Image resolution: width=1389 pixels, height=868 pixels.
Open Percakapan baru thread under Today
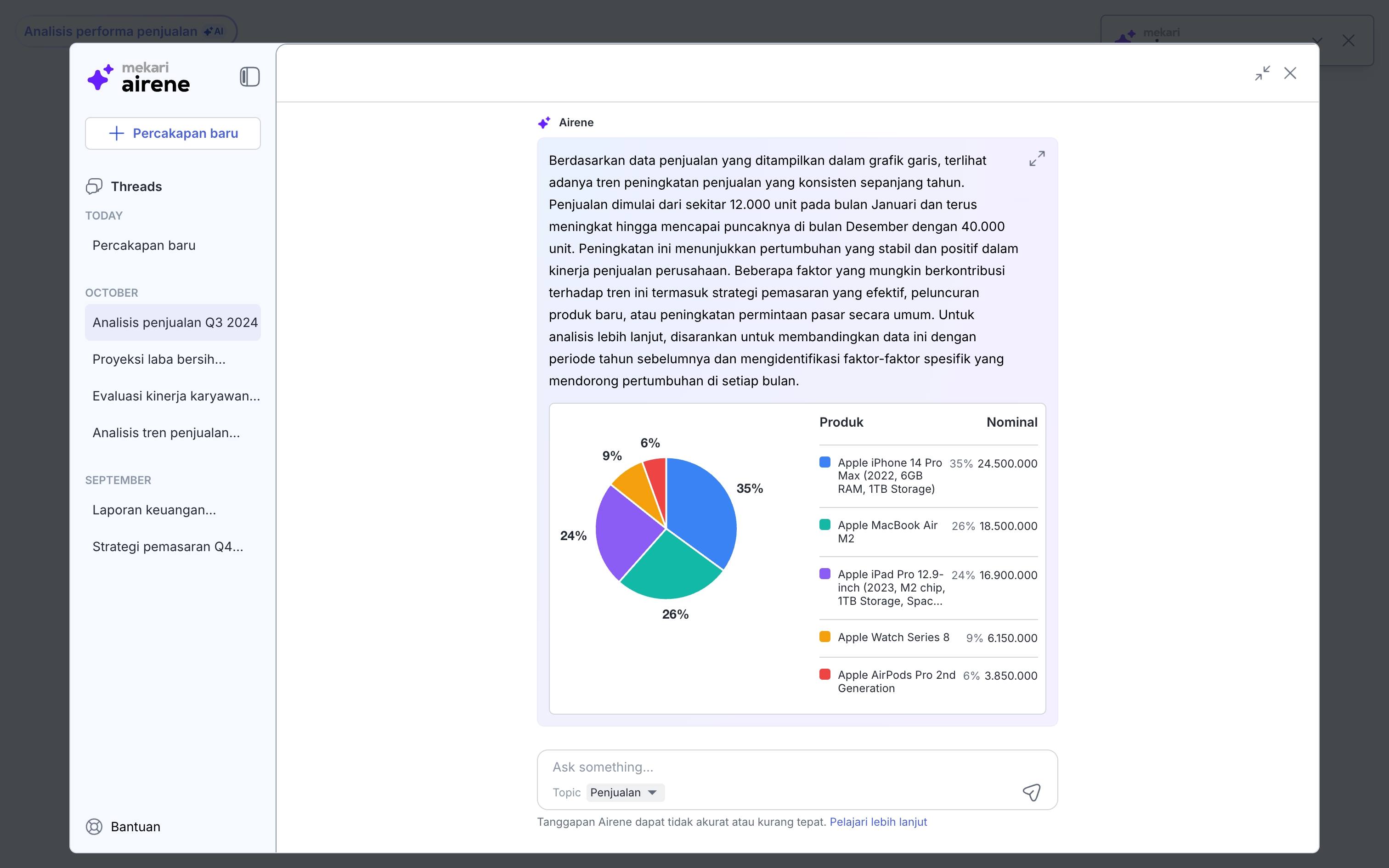tap(173, 245)
